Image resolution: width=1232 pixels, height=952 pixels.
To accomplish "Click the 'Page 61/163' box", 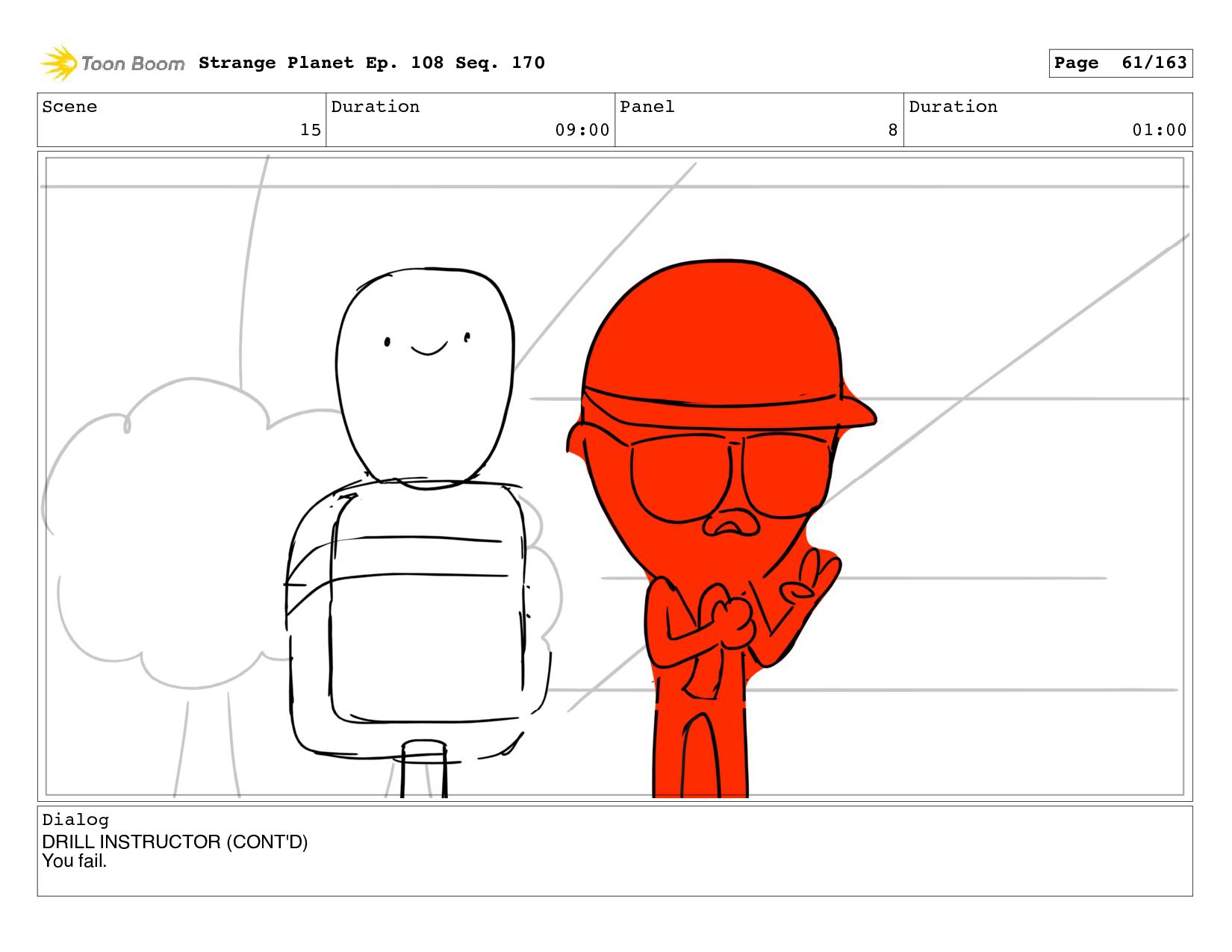I will (x=1120, y=63).
